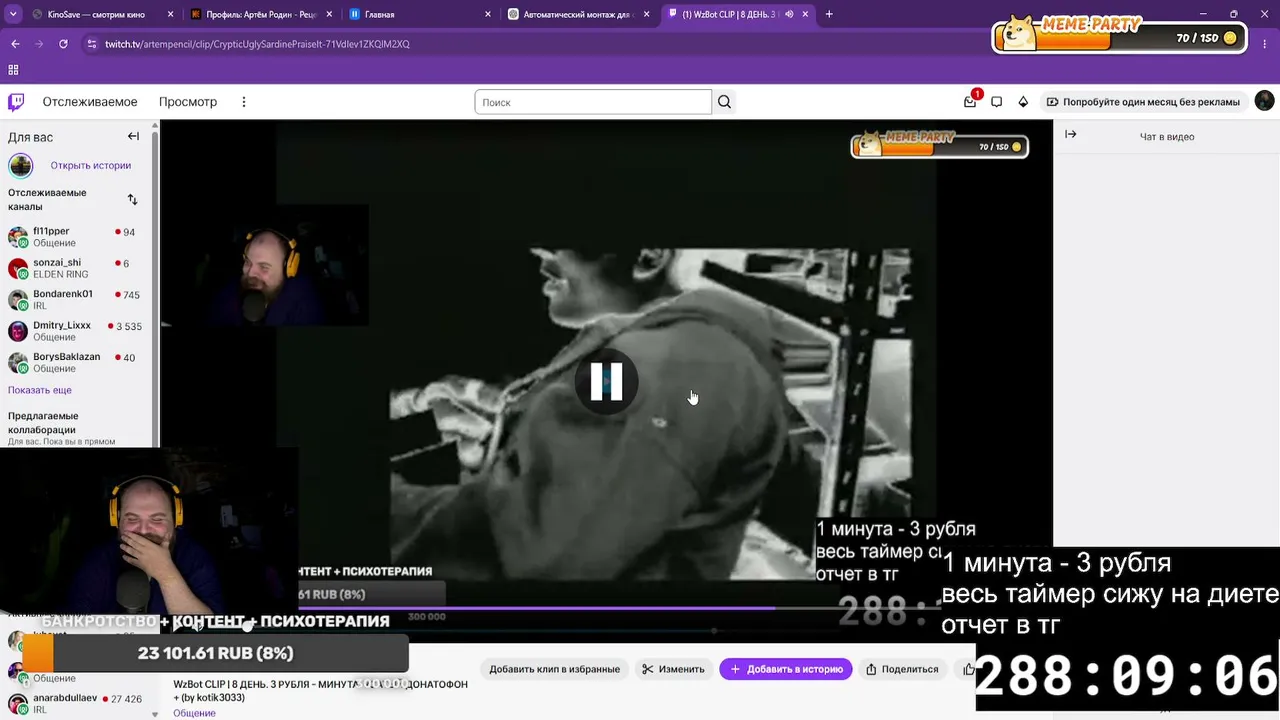Click Попробуйте один месяц без рекламы
Screen dimensions: 1280x720
click(1143, 102)
